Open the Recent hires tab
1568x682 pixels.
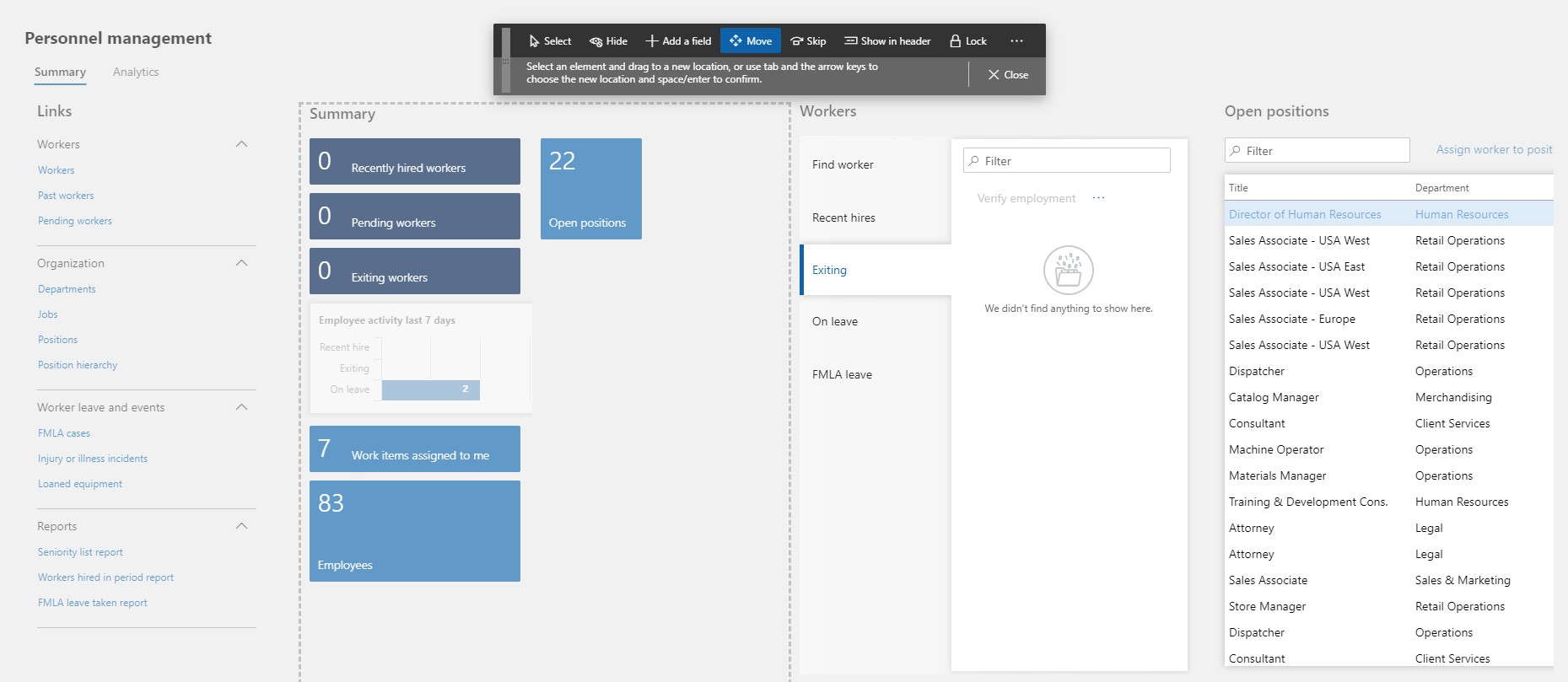click(x=843, y=217)
